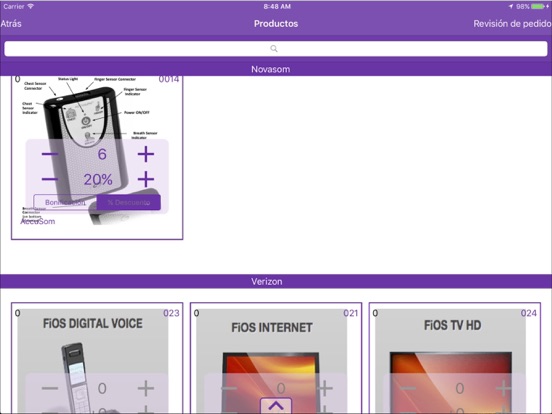Select the % Descuento segment

(x=129, y=202)
